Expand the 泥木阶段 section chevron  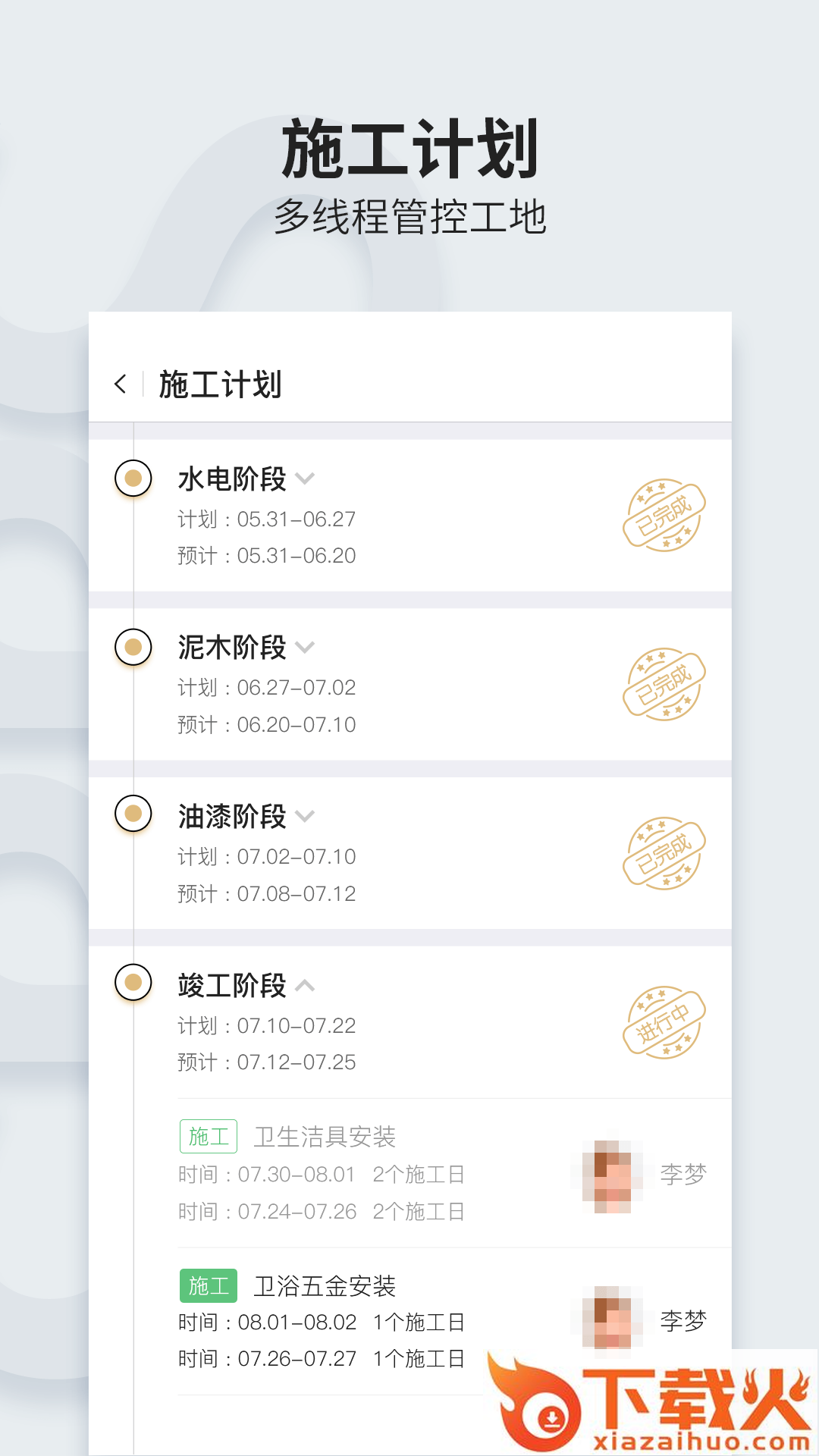tap(305, 648)
